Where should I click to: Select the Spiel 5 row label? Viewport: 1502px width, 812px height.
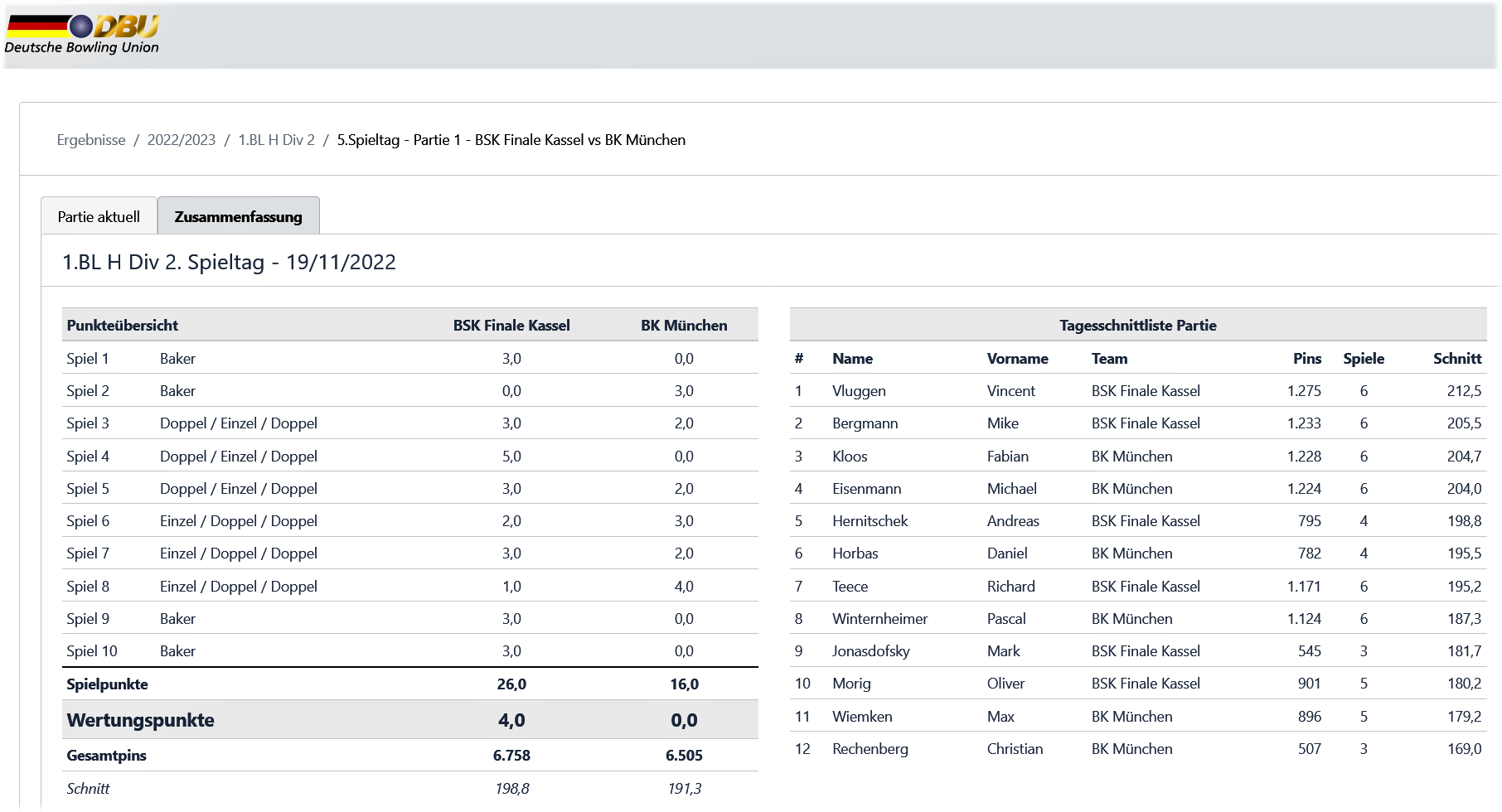(x=88, y=489)
